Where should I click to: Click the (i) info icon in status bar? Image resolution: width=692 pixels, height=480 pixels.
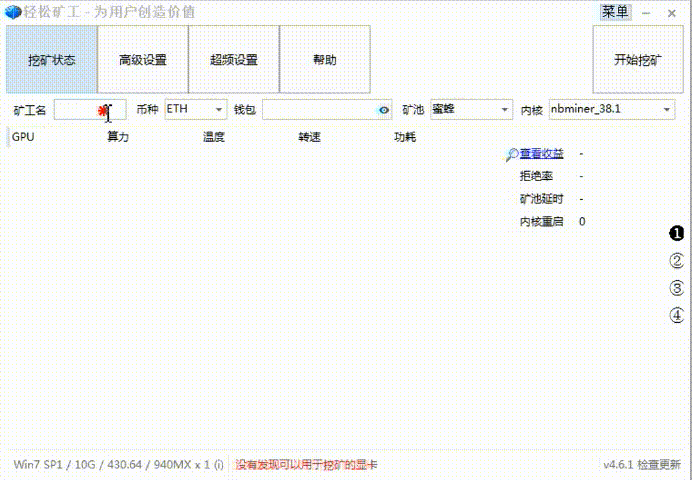click(218, 465)
